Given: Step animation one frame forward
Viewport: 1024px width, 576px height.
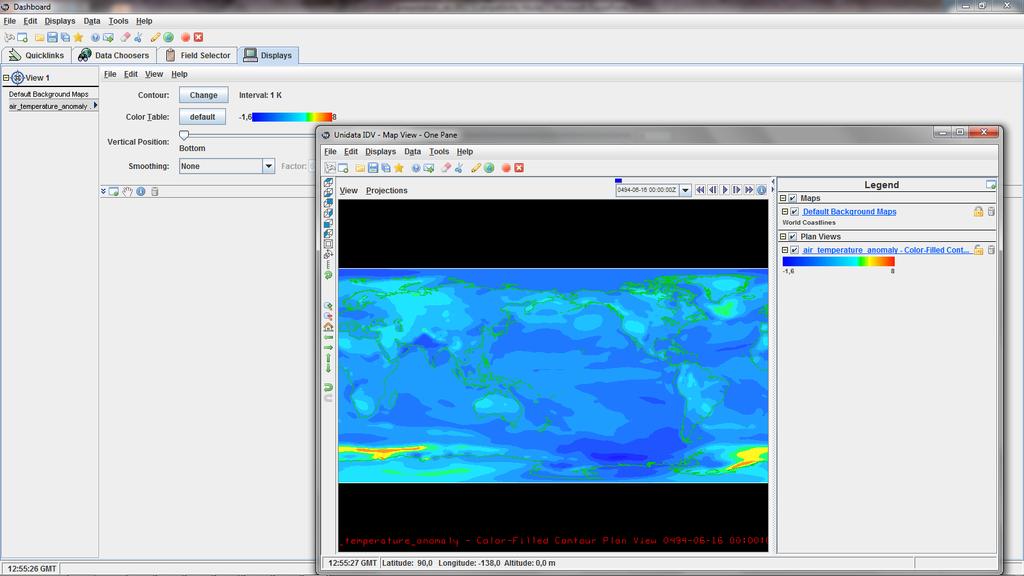Looking at the screenshot, I should tap(737, 190).
